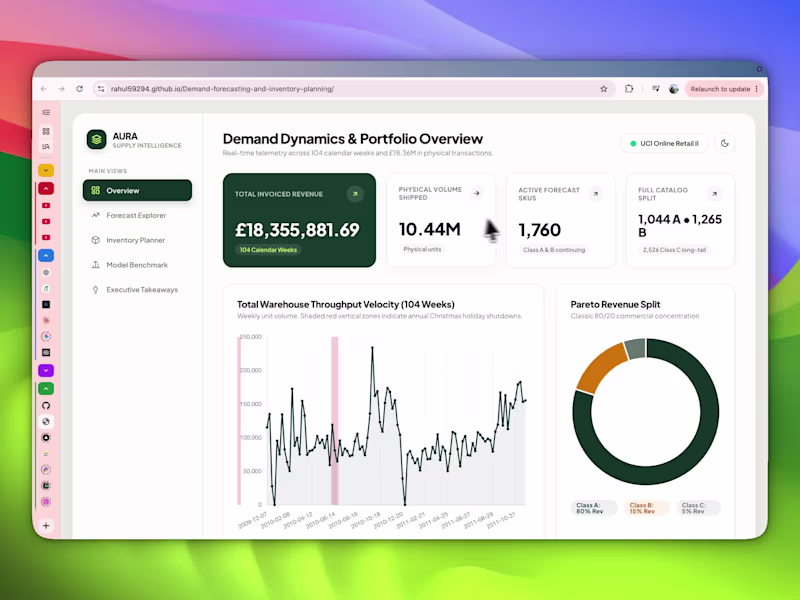Click the browser forward arrow
The image size is (800, 600).
pyautogui.click(x=62, y=89)
